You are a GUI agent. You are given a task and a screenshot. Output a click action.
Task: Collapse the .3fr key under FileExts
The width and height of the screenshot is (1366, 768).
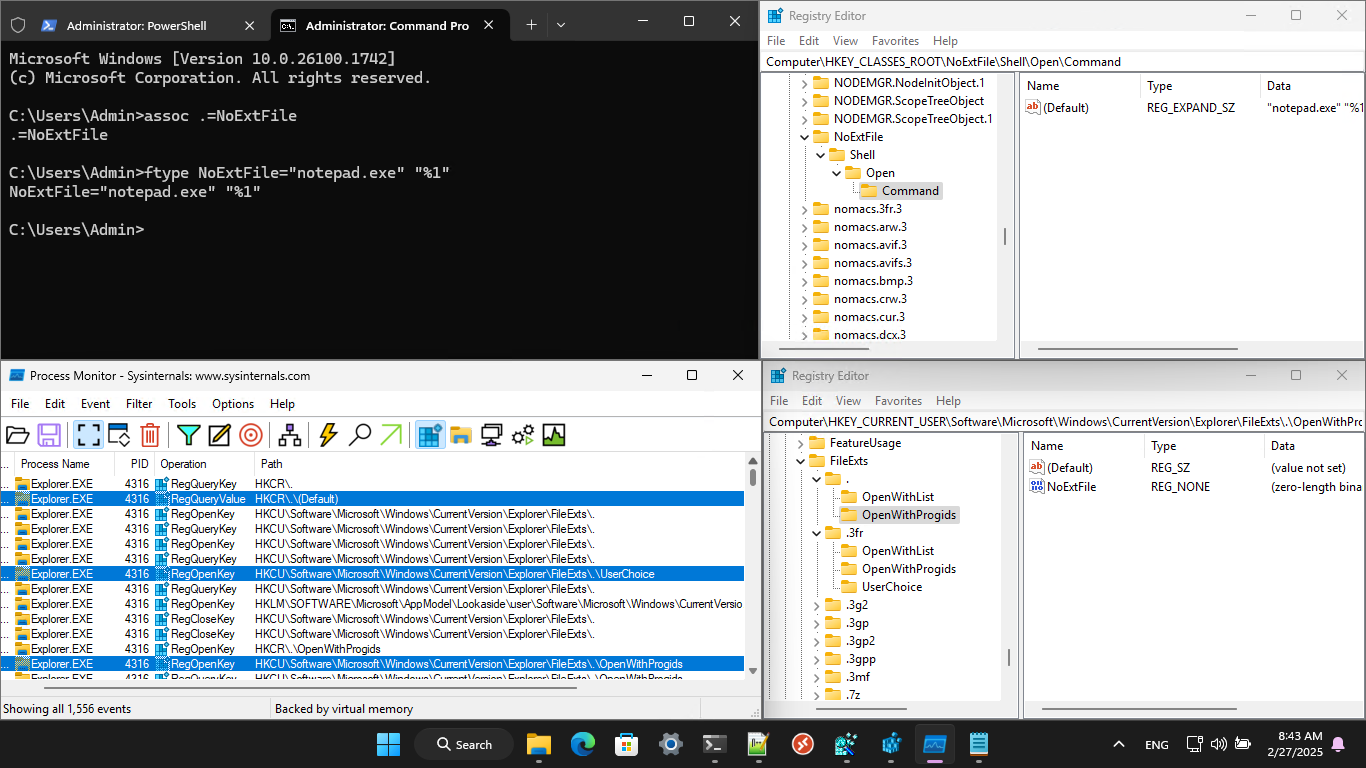(816, 533)
